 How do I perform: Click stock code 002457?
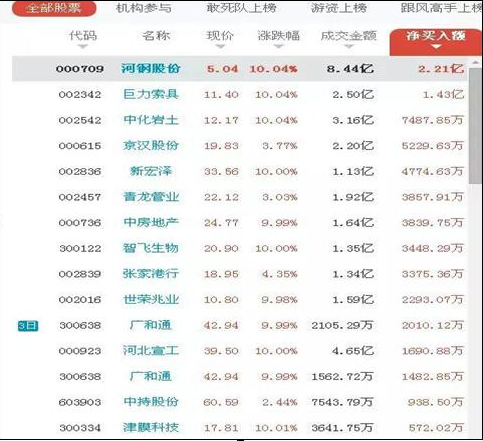coord(80,197)
